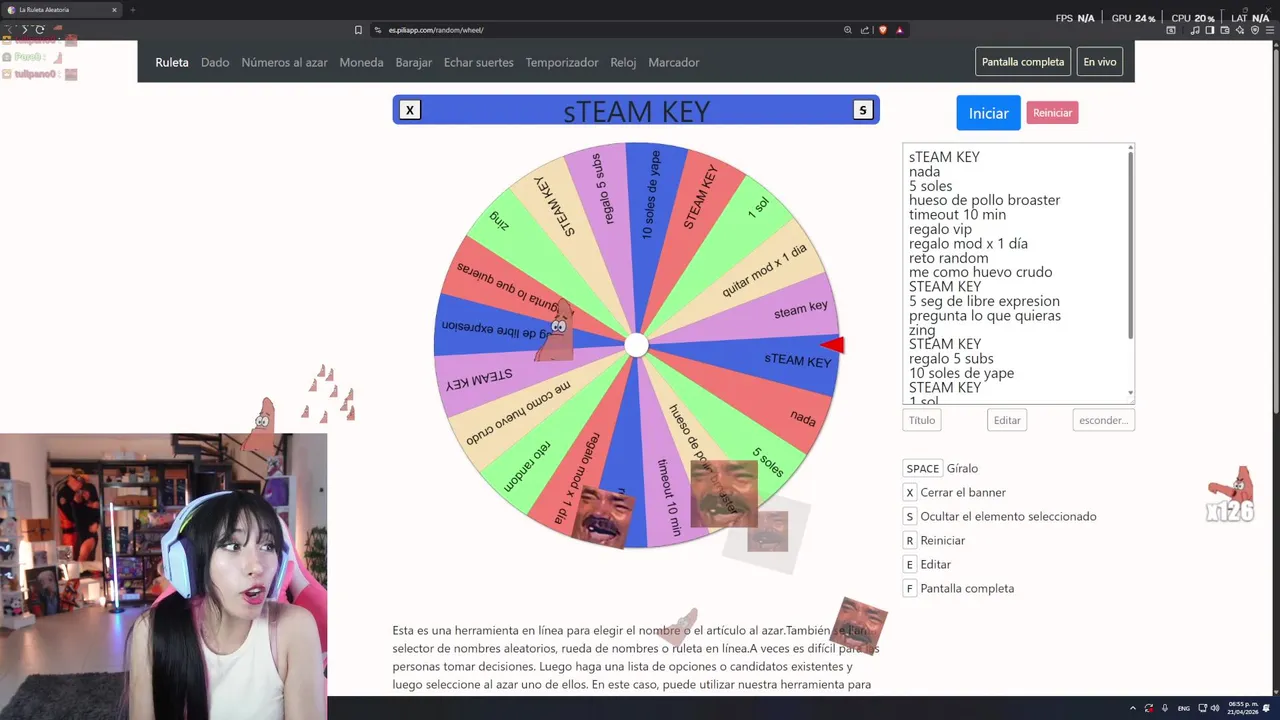Click the scroll-down arrow of entries list
This screenshot has height=720, width=1280.
pos(1131,394)
